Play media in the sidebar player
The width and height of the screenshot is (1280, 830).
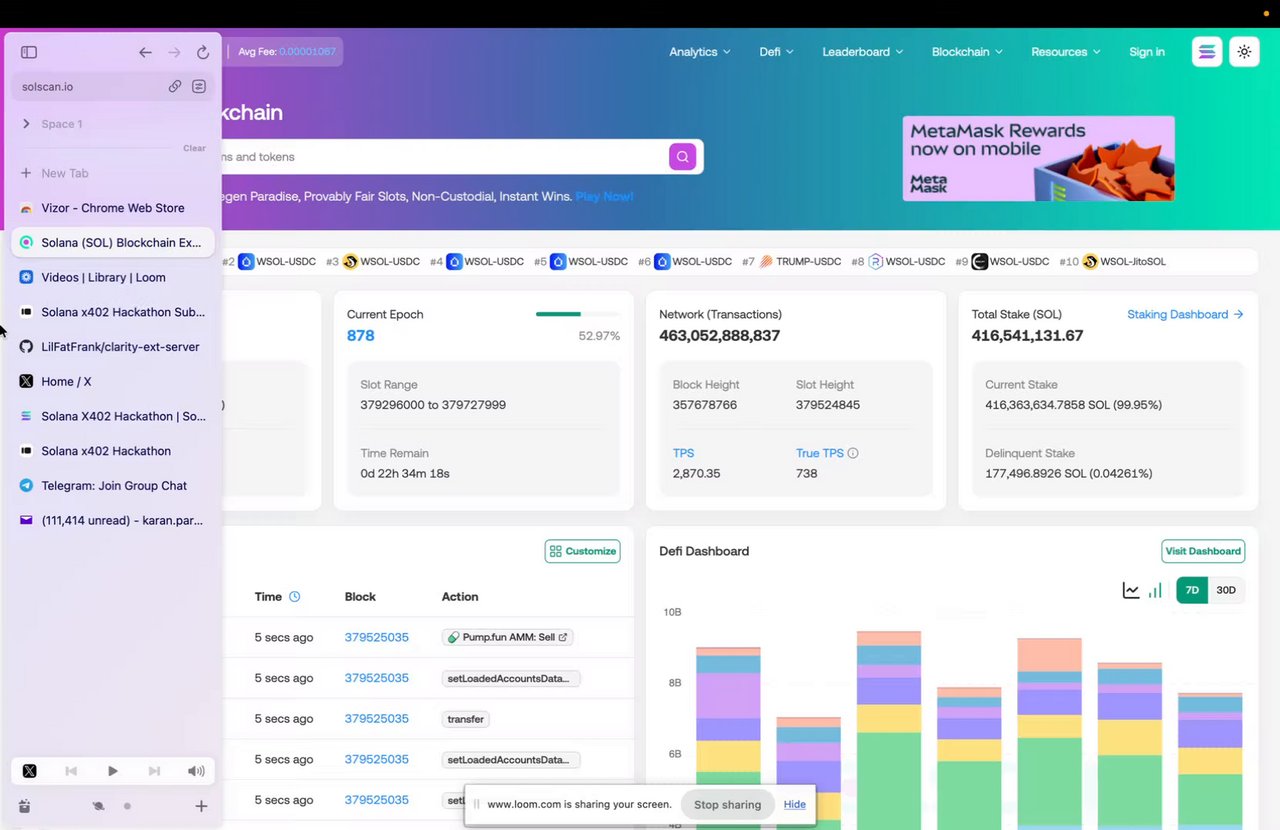coord(113,771)
